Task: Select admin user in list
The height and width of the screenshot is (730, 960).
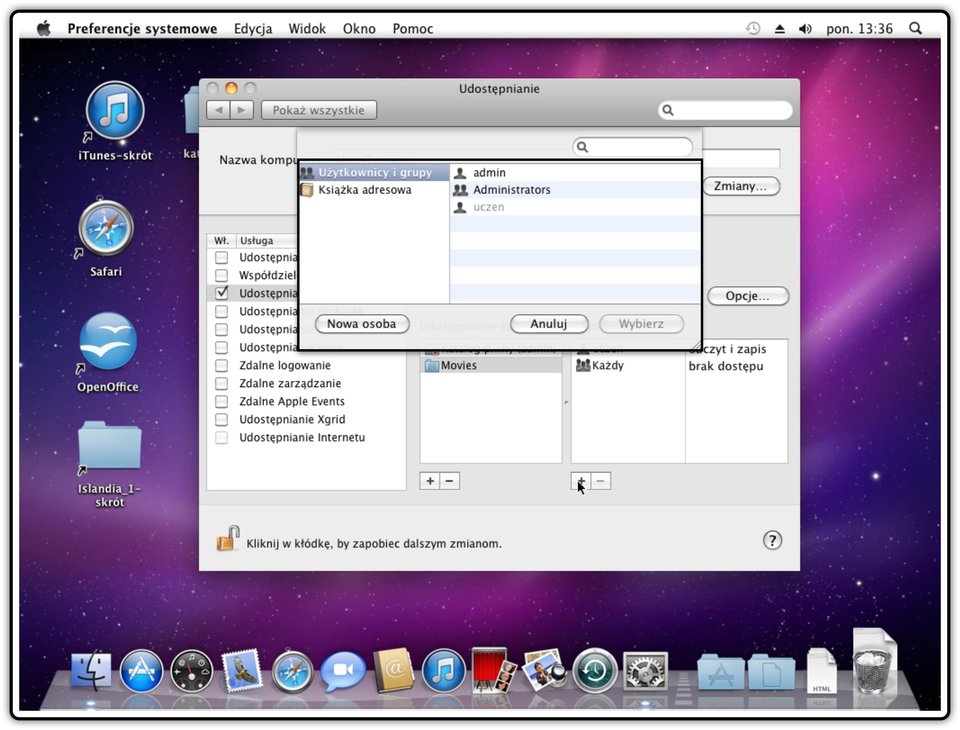Action: tap(575, 173)
